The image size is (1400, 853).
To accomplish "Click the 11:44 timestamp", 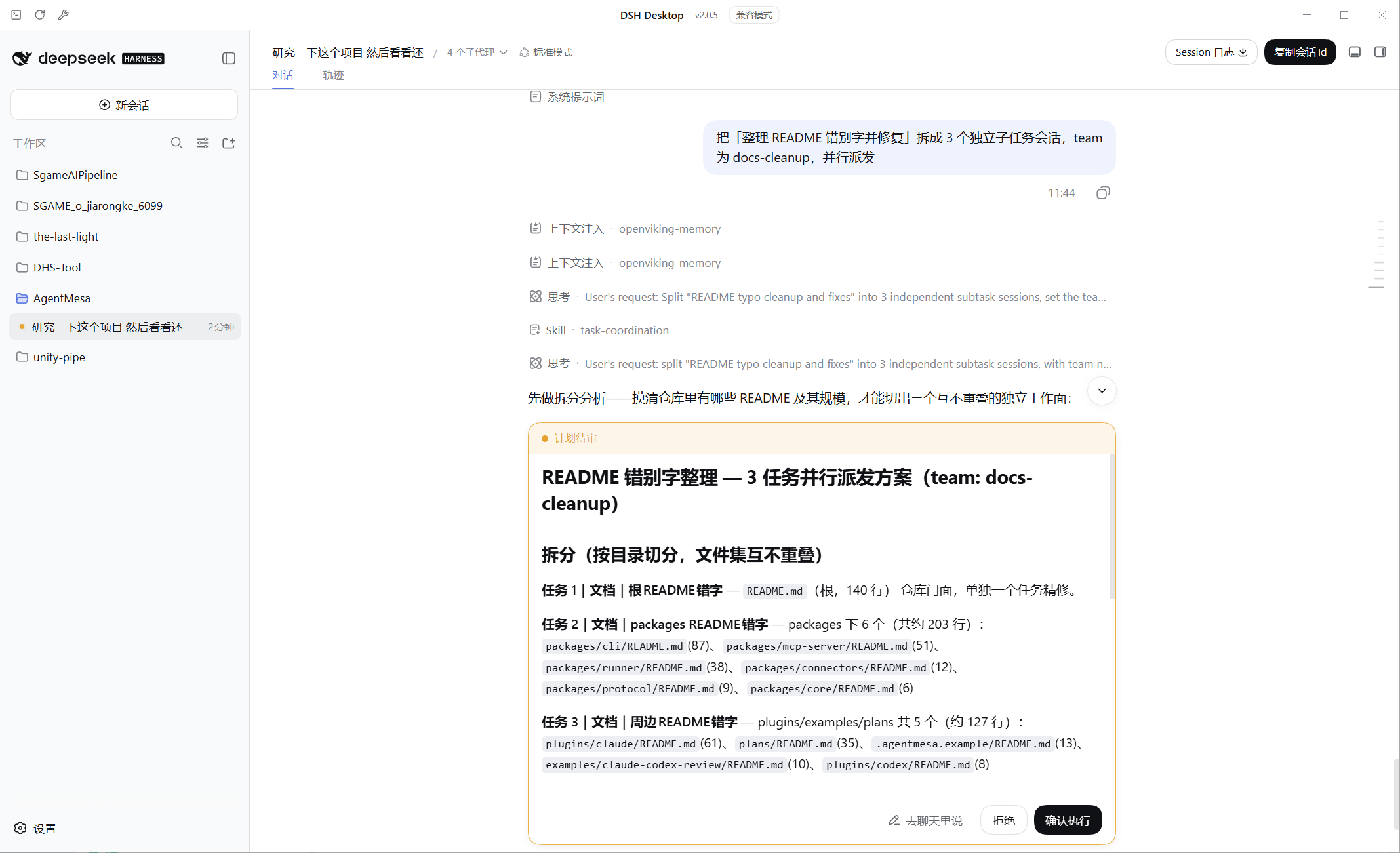I will click(1061, 193).
